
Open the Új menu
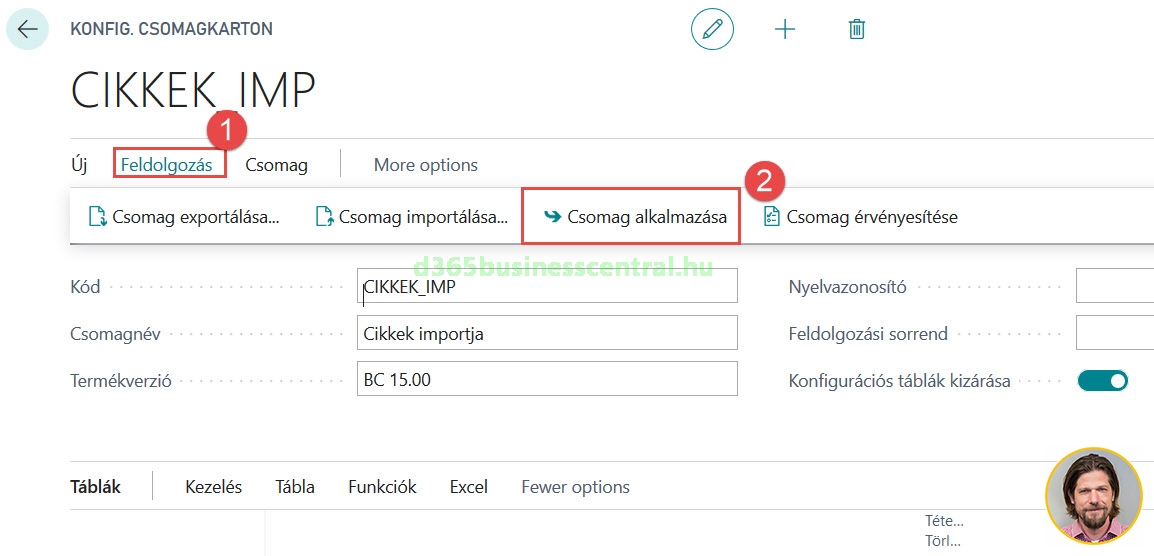click(x=79, y=165)
